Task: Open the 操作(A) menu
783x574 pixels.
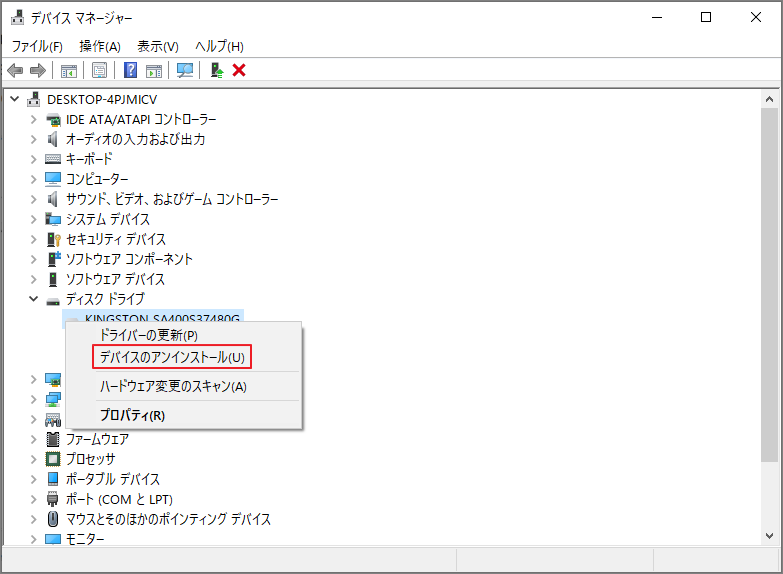Action: coord(100,46)
